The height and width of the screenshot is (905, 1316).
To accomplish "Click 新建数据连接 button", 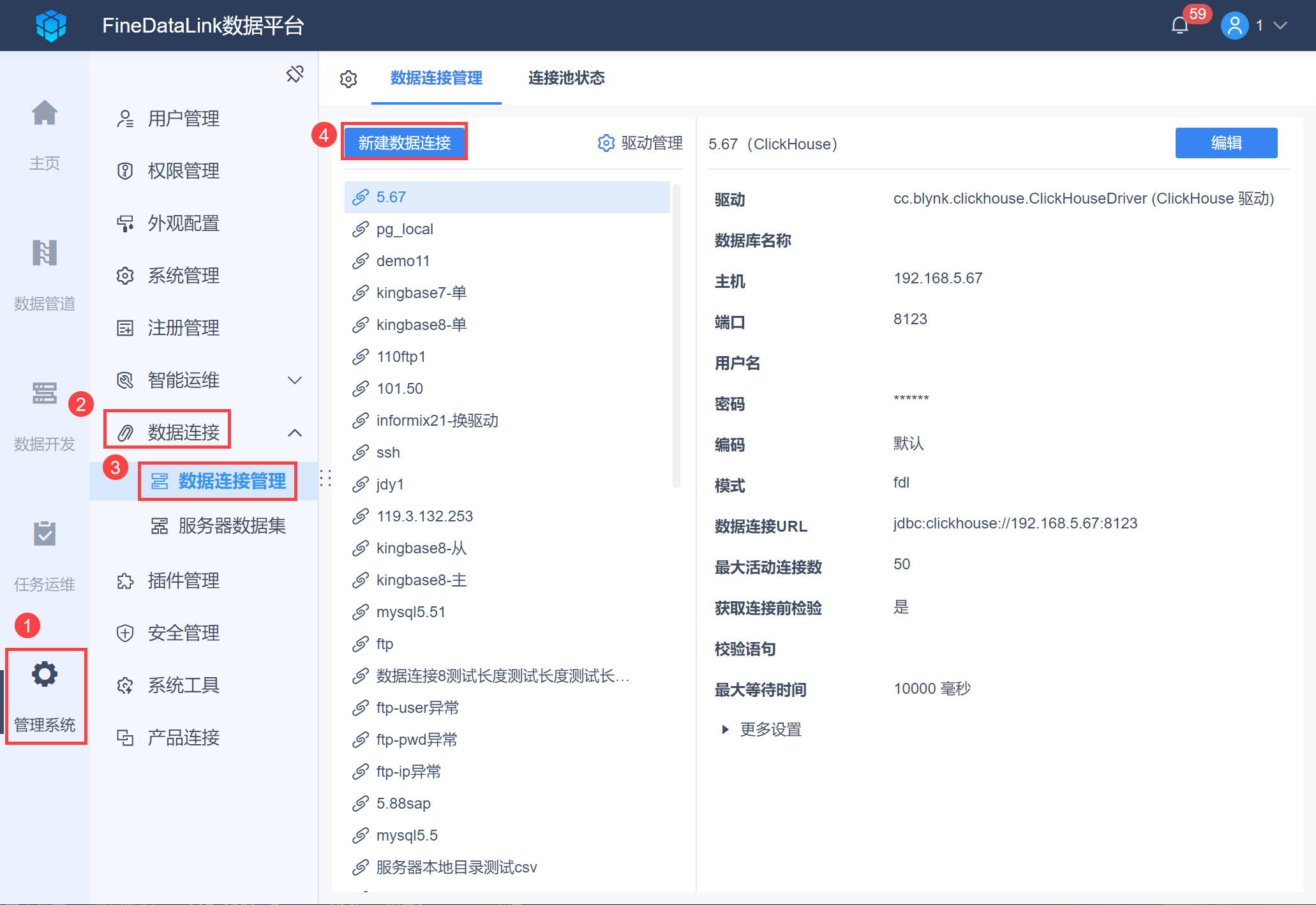I will [405, 142].
